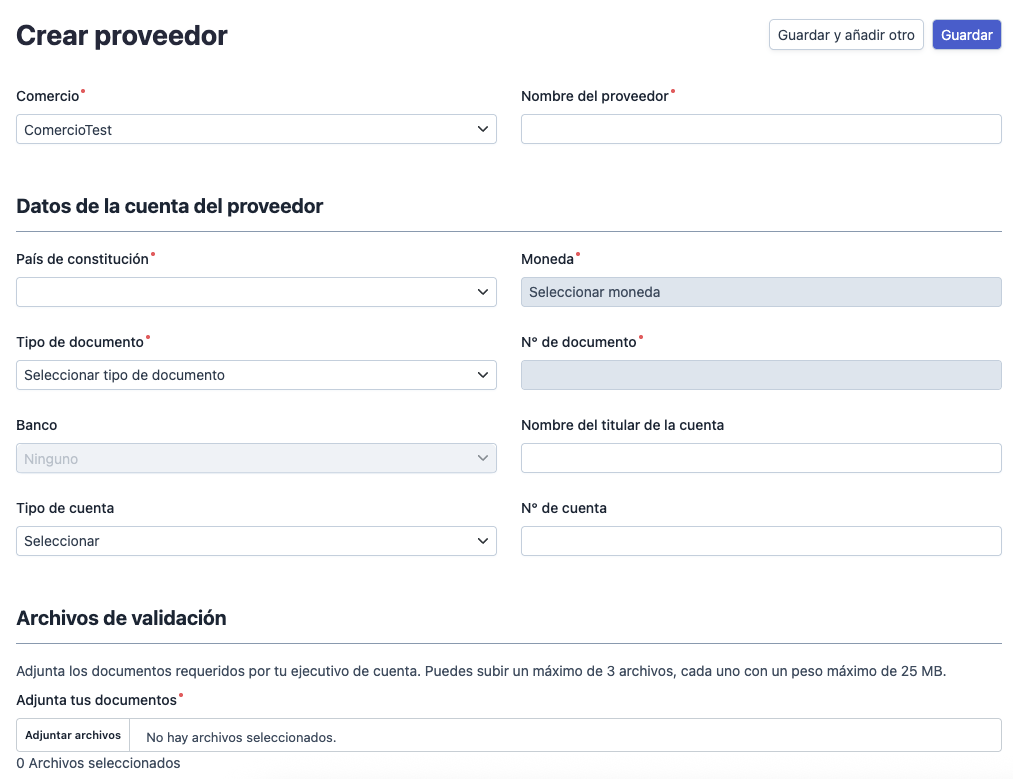Click the disabled Banco dropdown
This screenshot has width=1013, height=779.
(x=255, y=457)
